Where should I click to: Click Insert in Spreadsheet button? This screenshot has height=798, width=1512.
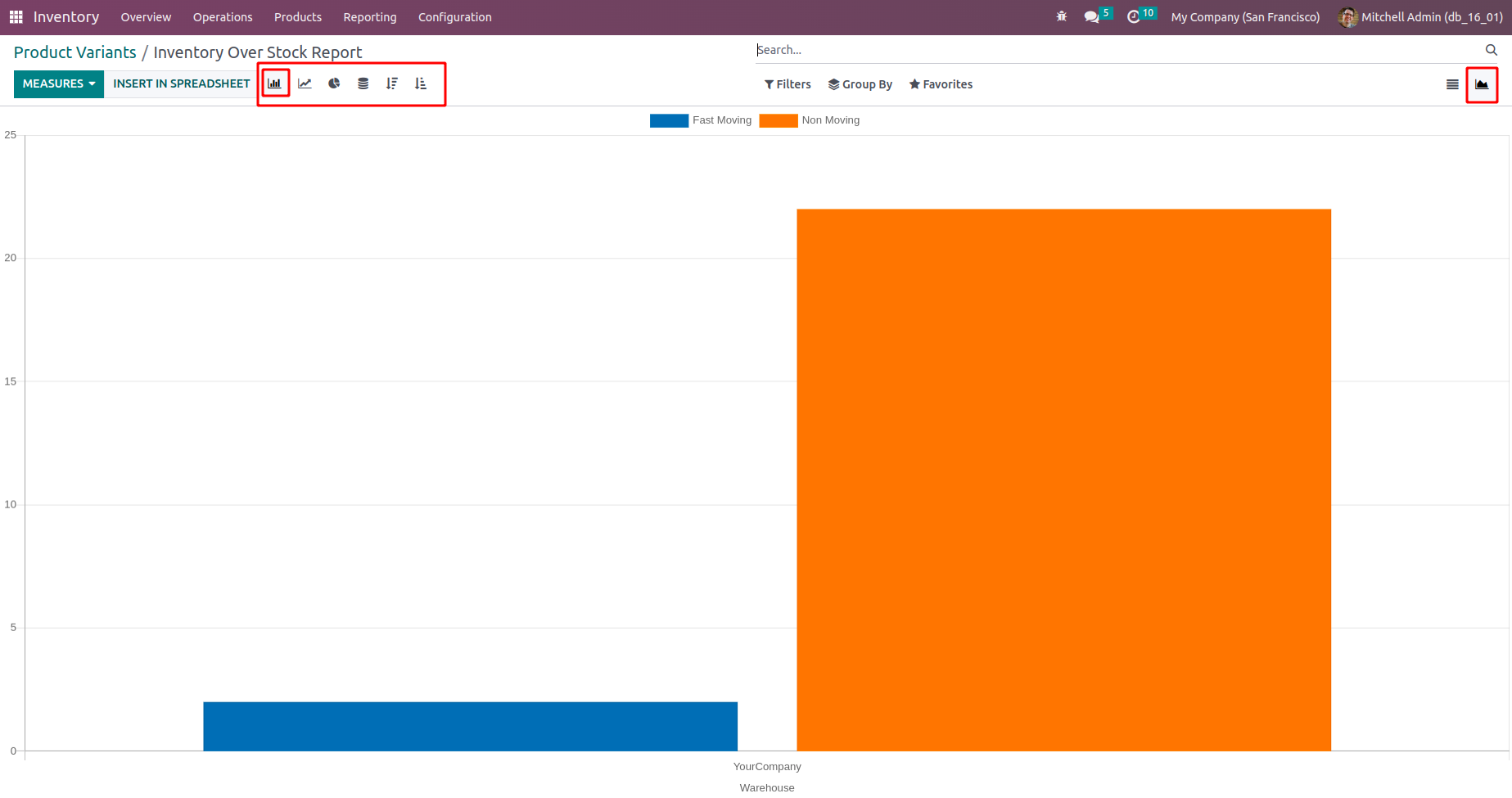[x=182, y=83]
